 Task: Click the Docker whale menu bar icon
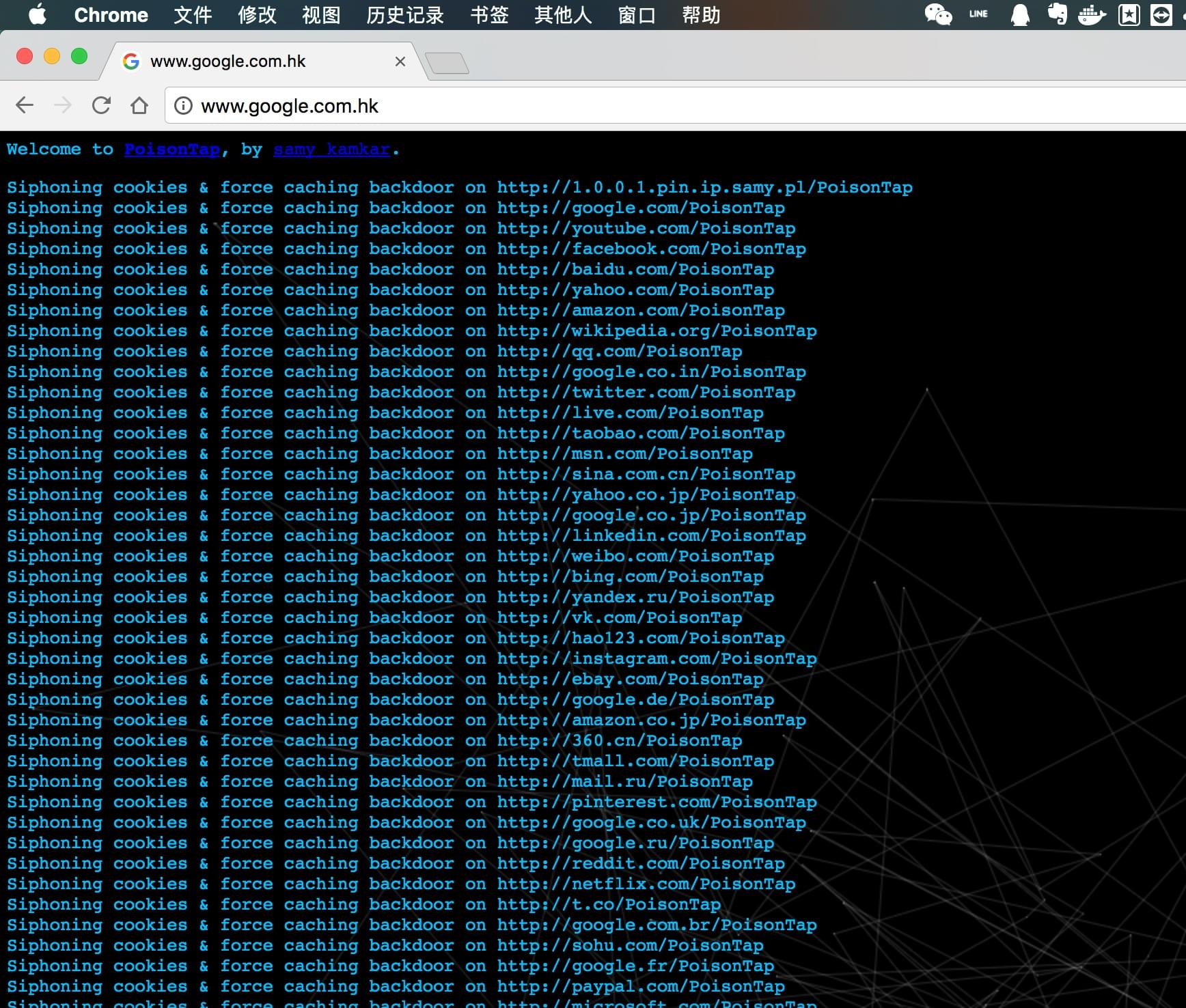[1092, 14]
